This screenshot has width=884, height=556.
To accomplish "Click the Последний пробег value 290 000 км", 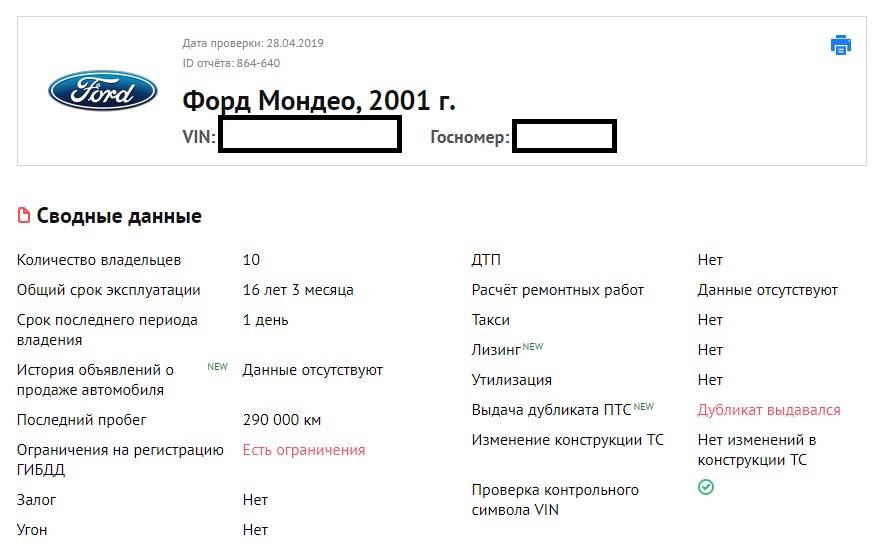I will (x=282, y=420).
